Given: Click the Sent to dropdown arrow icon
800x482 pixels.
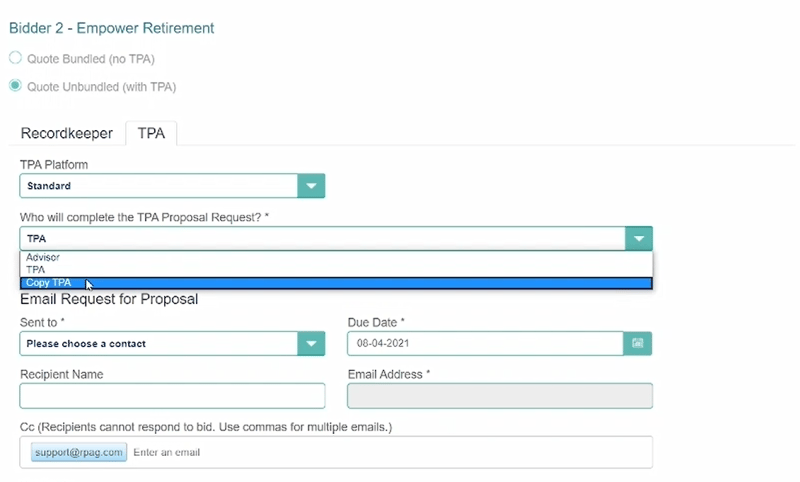Looking at the screenshot, I should click(x=311, y=344).
